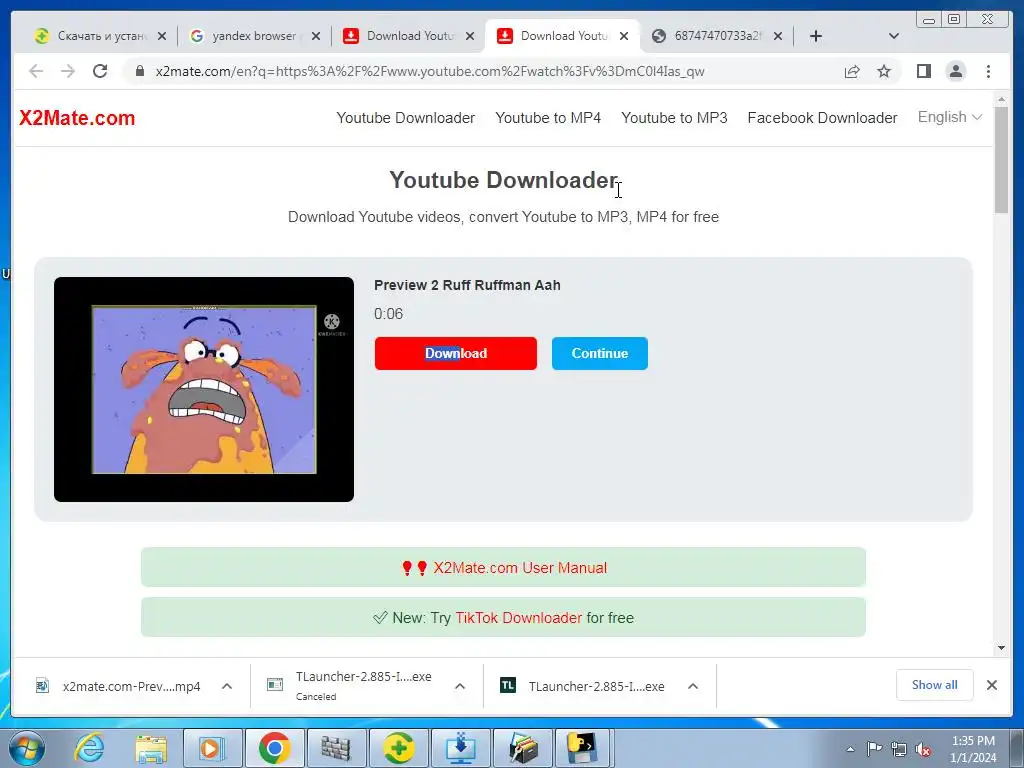Launch Internet Explorer from taskbar
1024x768 pixels.
click(89, 748)
